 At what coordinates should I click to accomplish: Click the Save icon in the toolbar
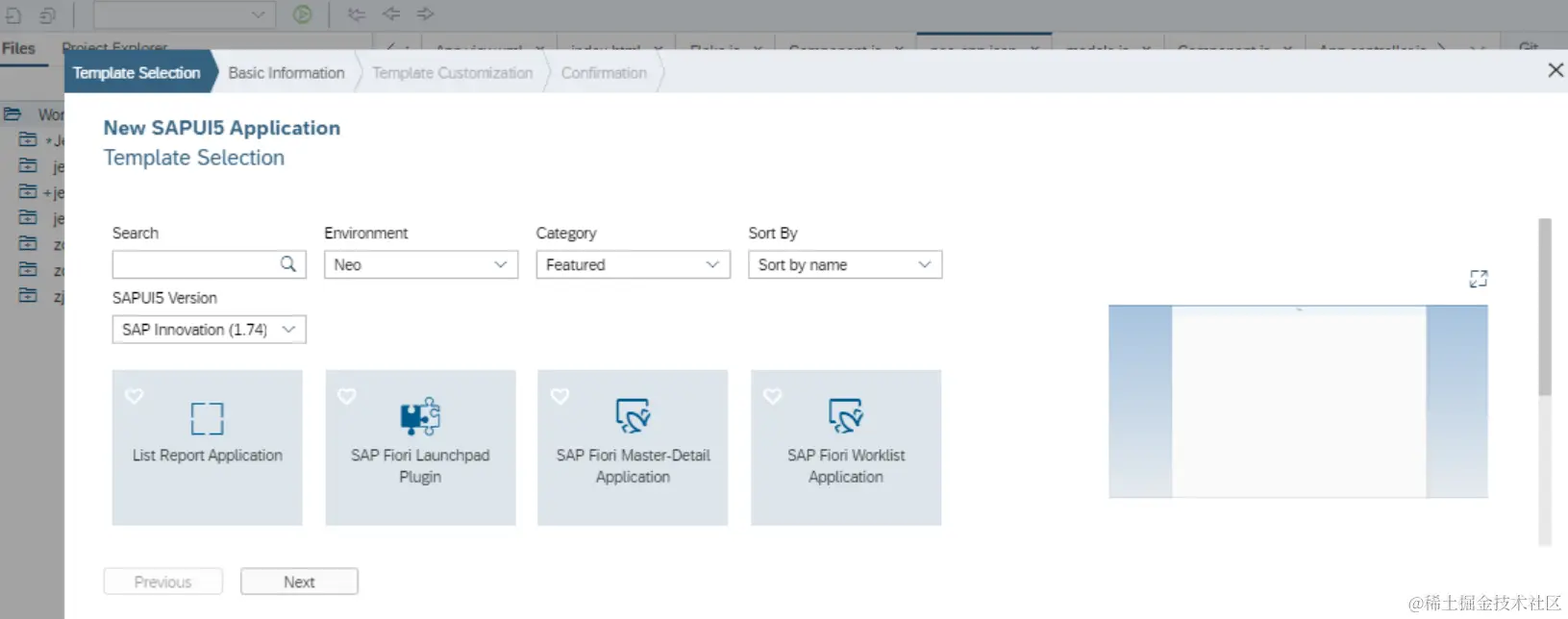click(x=13, y=14)
